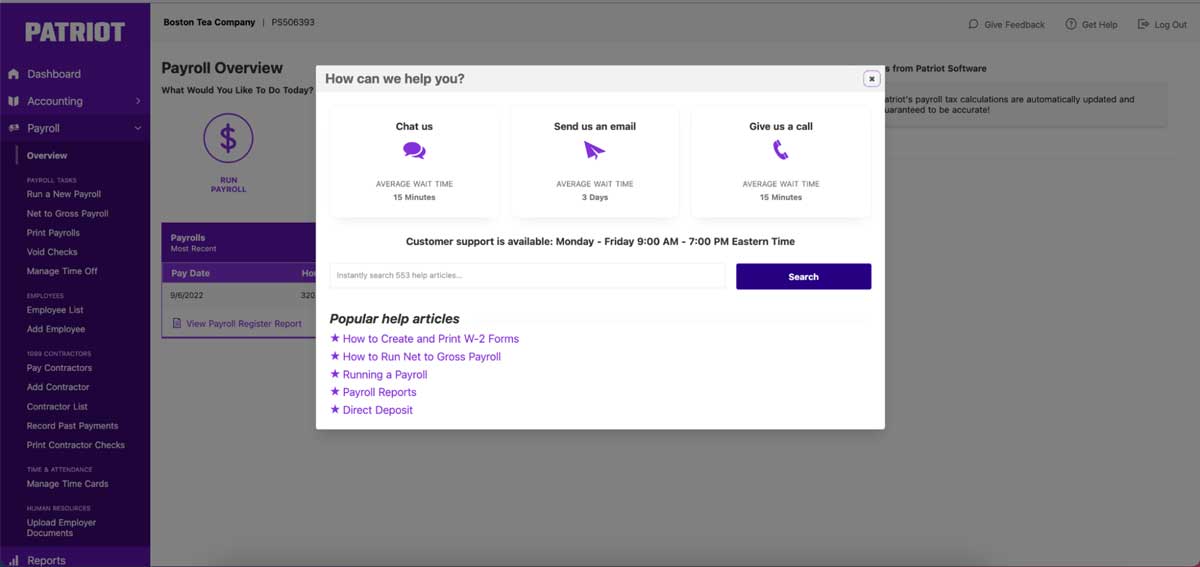Click the Search button

click(803, 276)
